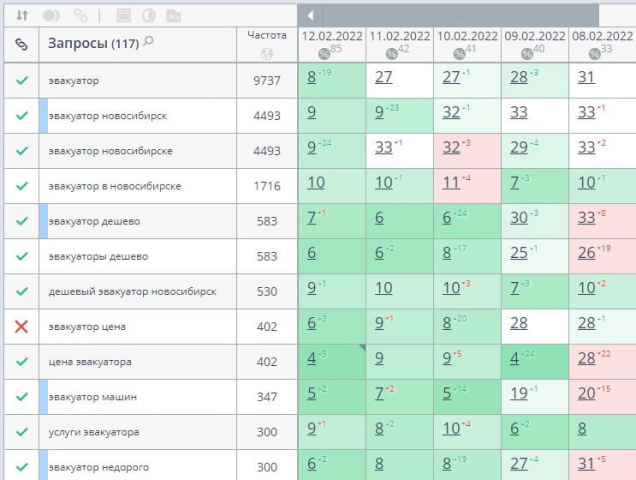Click the paperclip link icon in toolbar
The image size is (636, 480).
[x=80, y=15]
